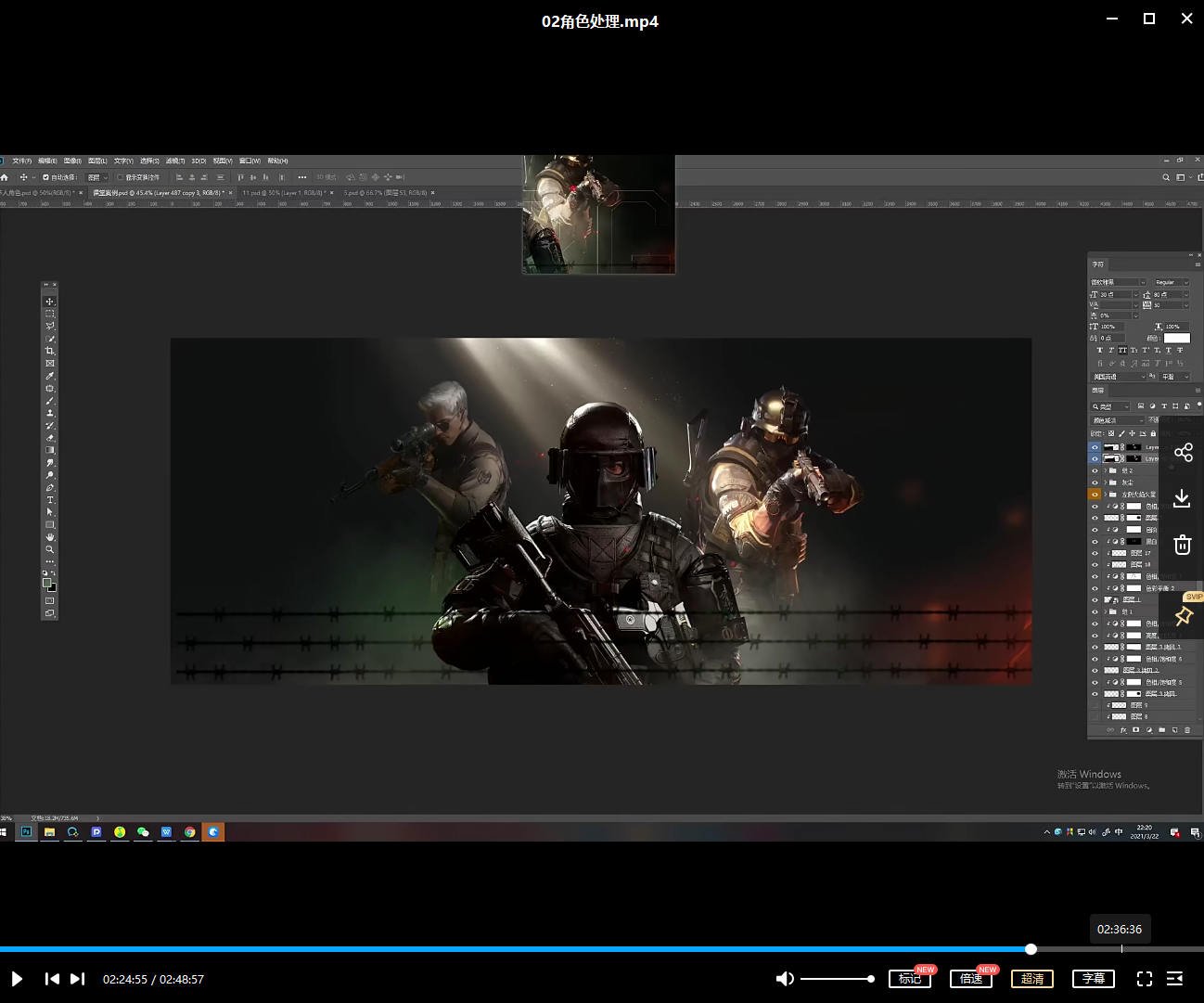This screenshot has height=1003, width=1204.
Task: Open the playlist panel icon
Action: click(1174, 979)
